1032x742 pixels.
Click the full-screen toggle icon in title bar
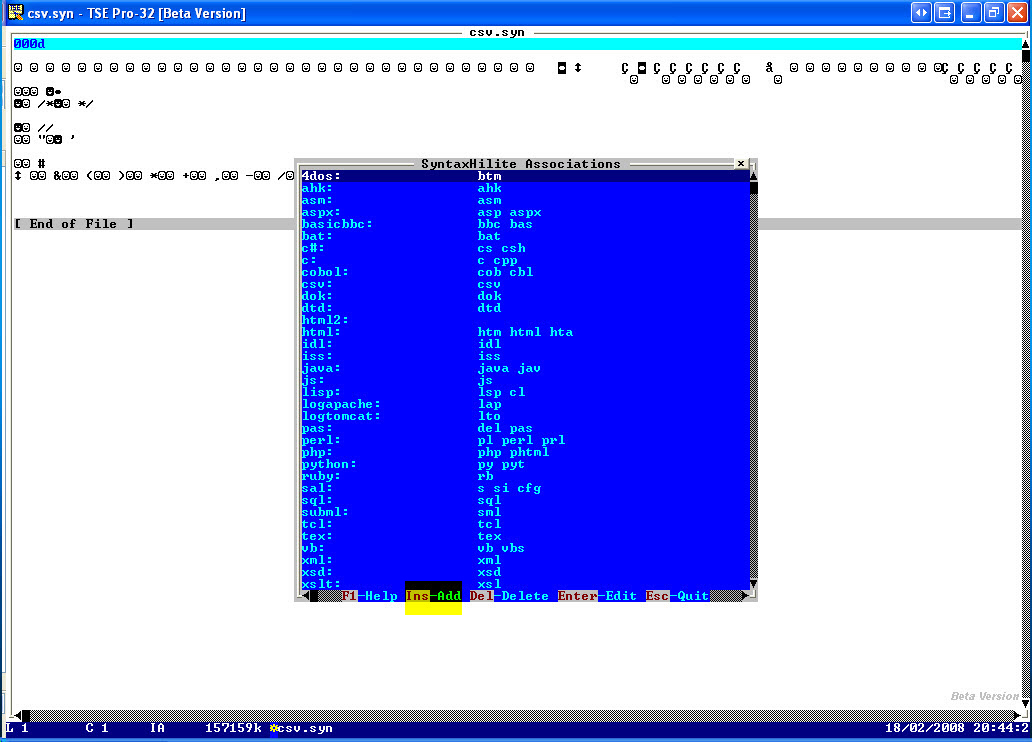921,13
